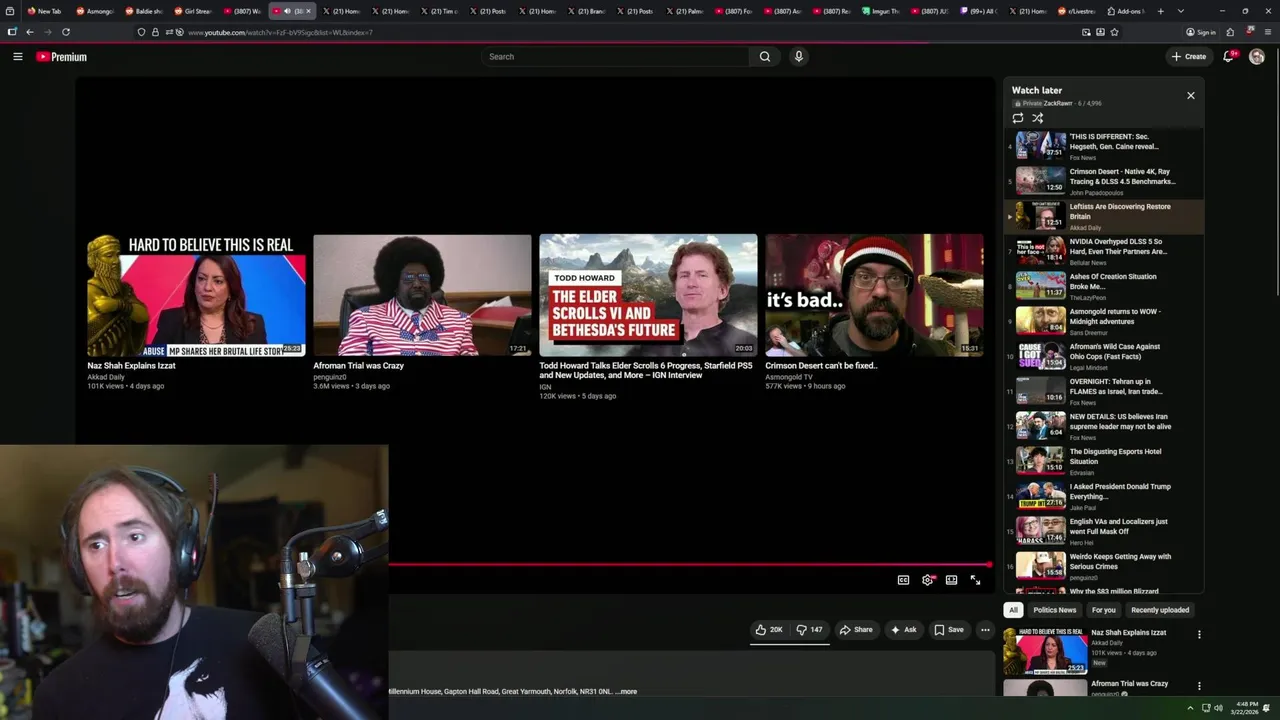Open the player settings gear menu

(x=928, y=580)
